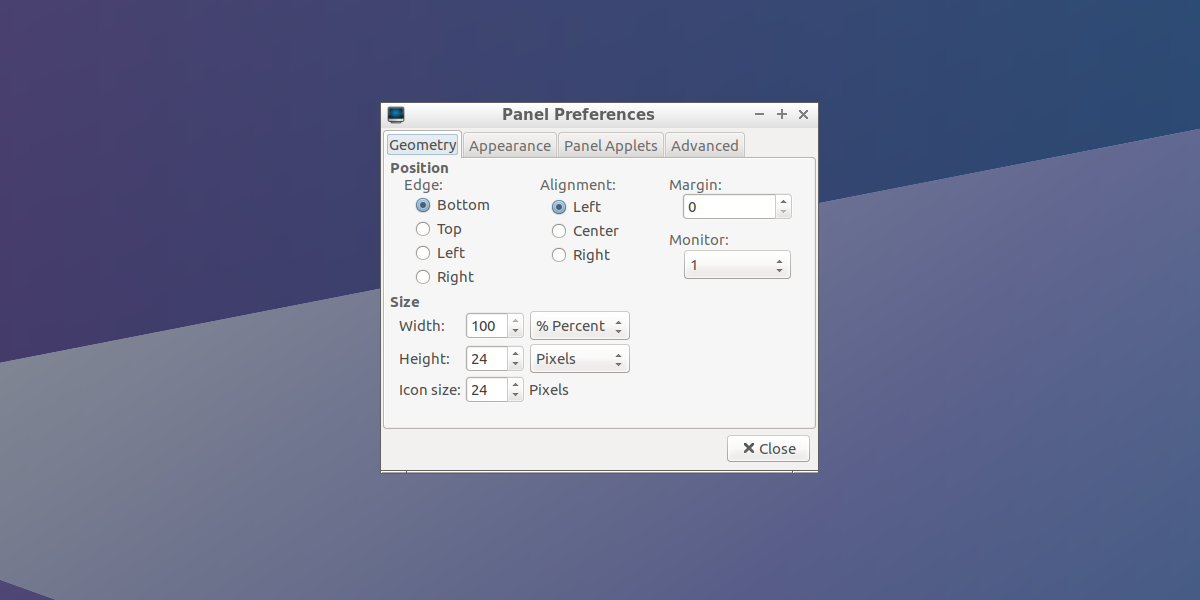Increase the Margin value

coord(783,201)
